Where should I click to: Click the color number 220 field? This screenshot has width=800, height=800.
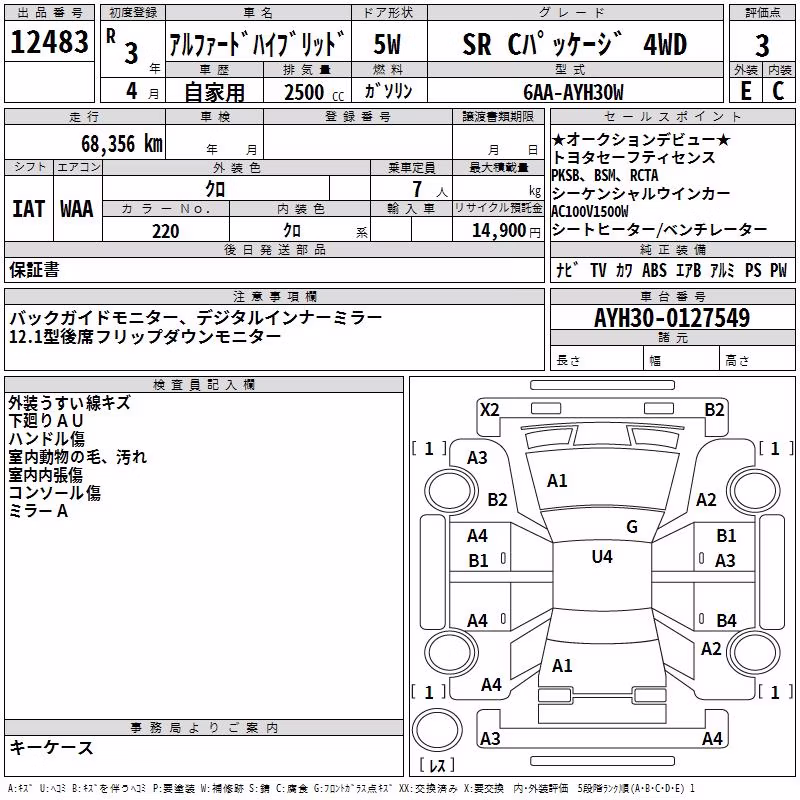(x=166, y=231)
